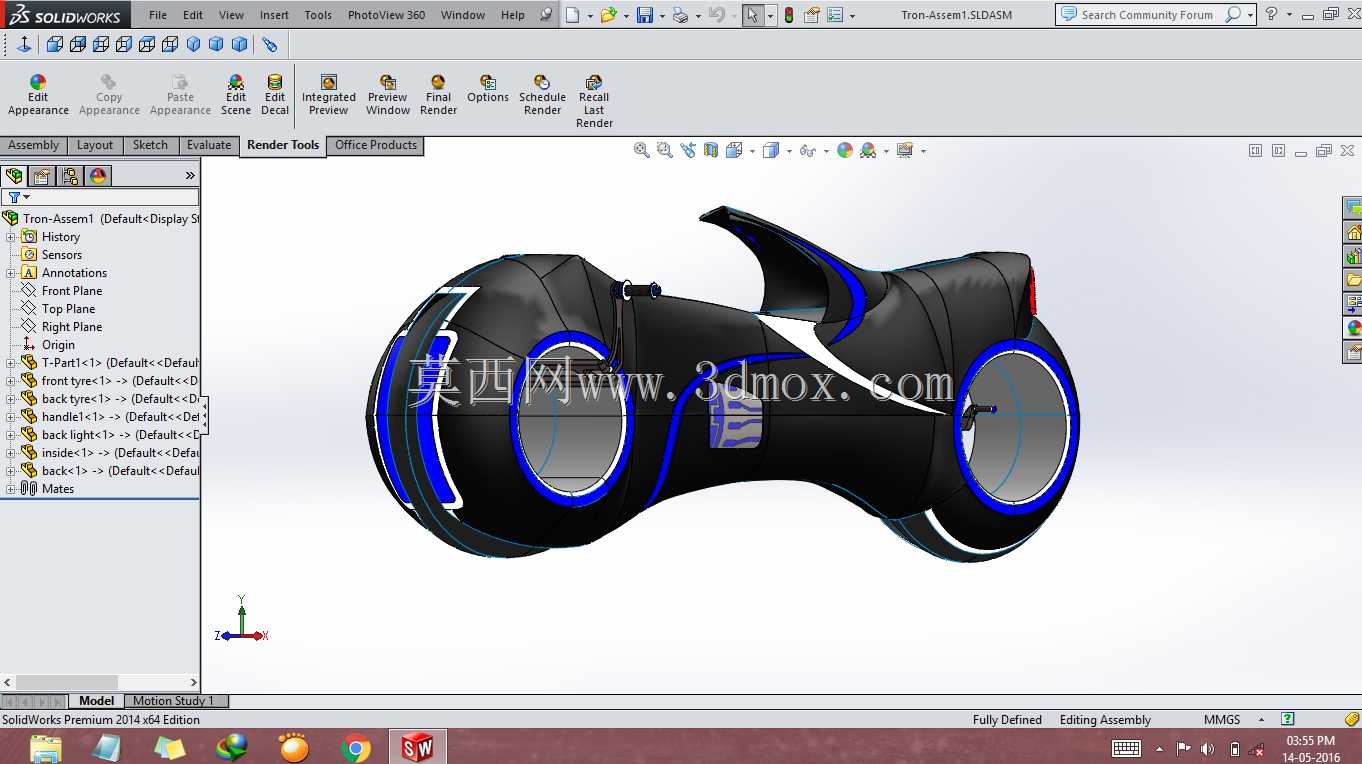Open the ConfigurationManager tab

70,176
